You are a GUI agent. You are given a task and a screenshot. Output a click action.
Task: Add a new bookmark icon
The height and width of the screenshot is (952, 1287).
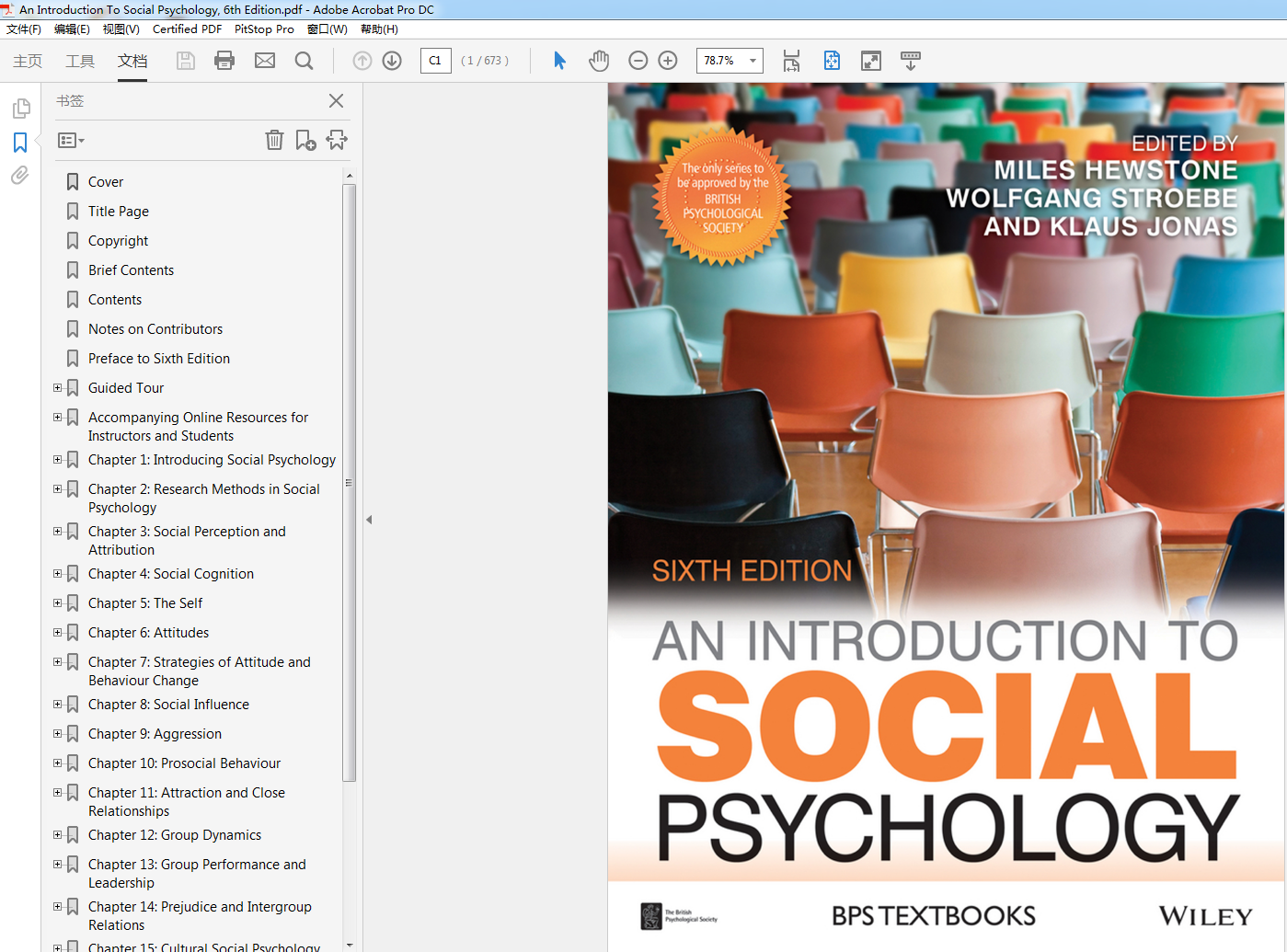point(305,140)
